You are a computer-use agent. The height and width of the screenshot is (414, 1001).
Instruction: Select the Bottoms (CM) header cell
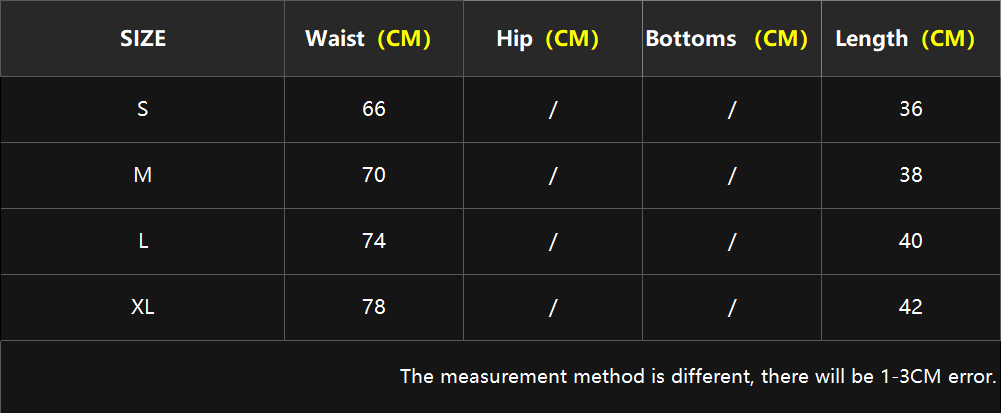[732, 39]
